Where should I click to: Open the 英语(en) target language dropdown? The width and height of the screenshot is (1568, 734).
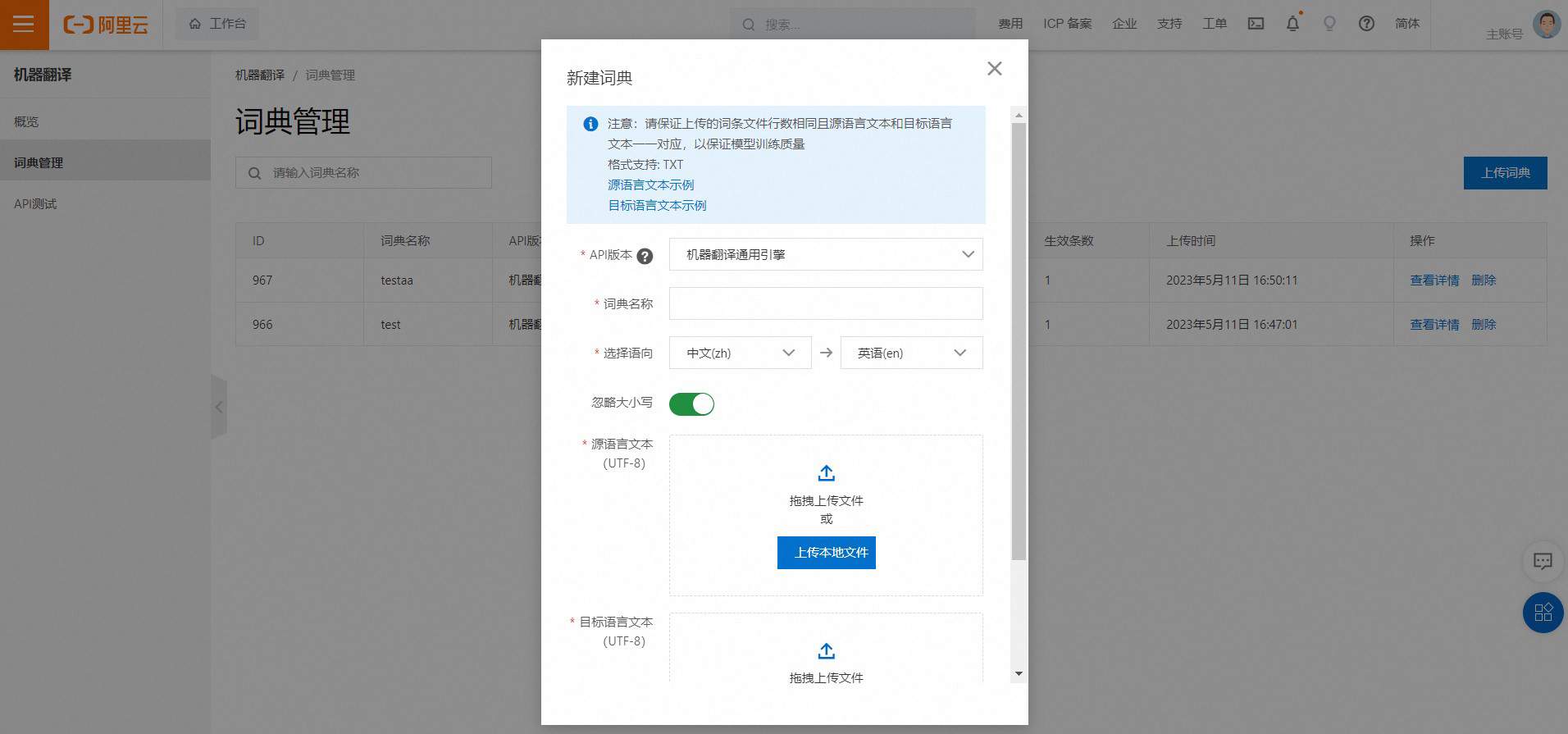point(911,353)
